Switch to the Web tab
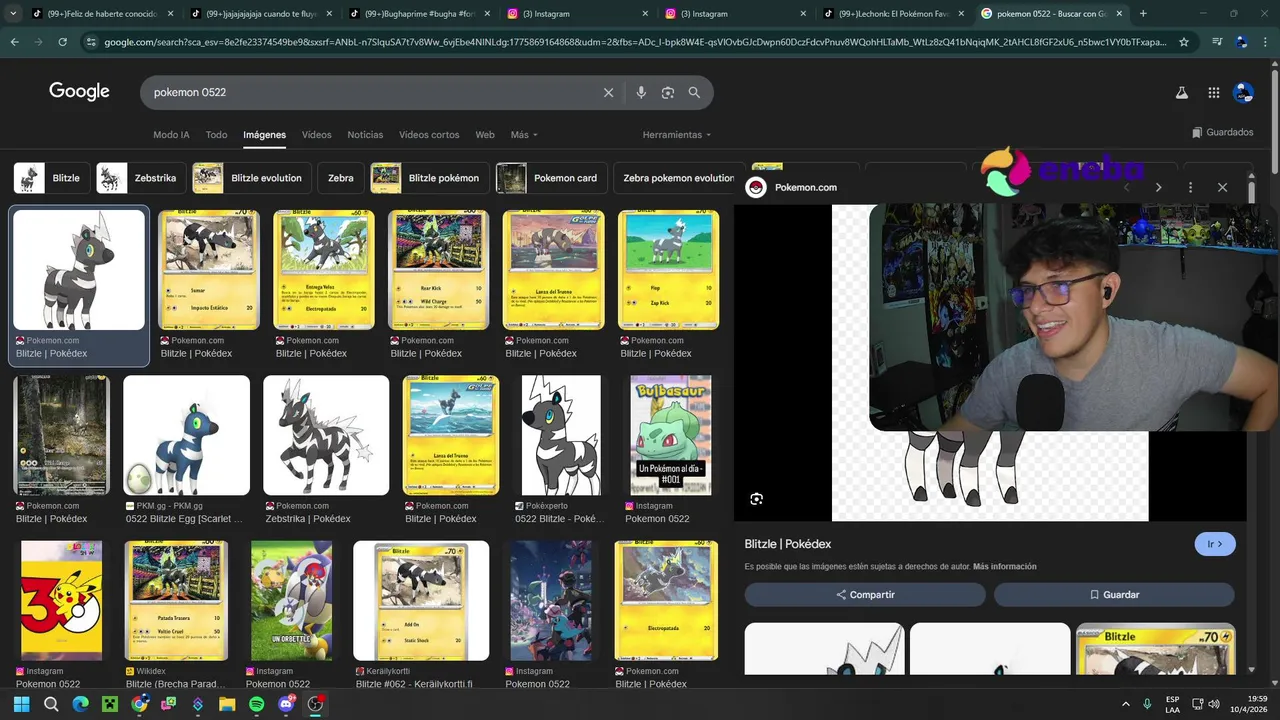This screenshot has height=720, width=1280. [x=485, y=135]
